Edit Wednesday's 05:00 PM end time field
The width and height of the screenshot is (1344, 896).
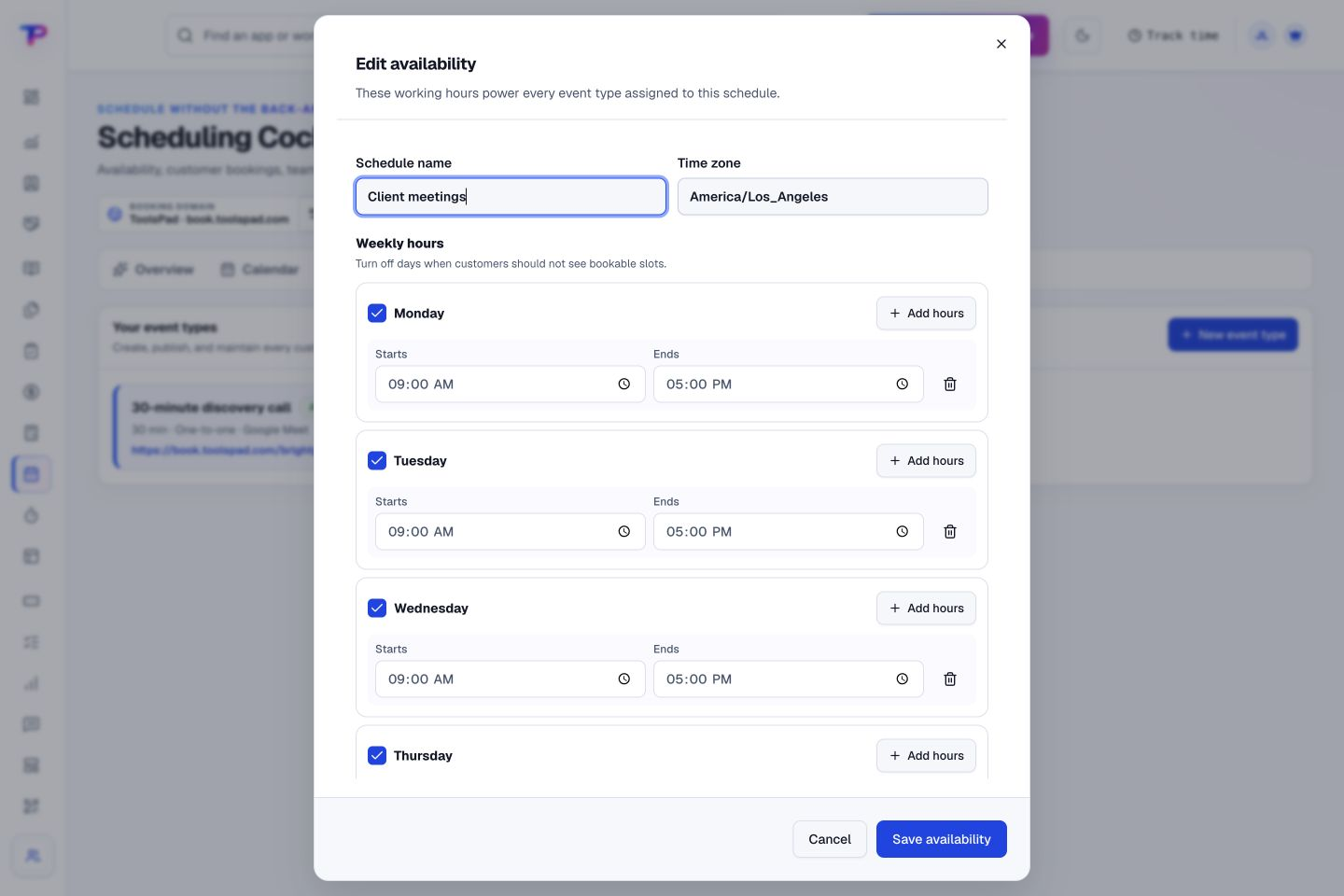pos(789,679)
